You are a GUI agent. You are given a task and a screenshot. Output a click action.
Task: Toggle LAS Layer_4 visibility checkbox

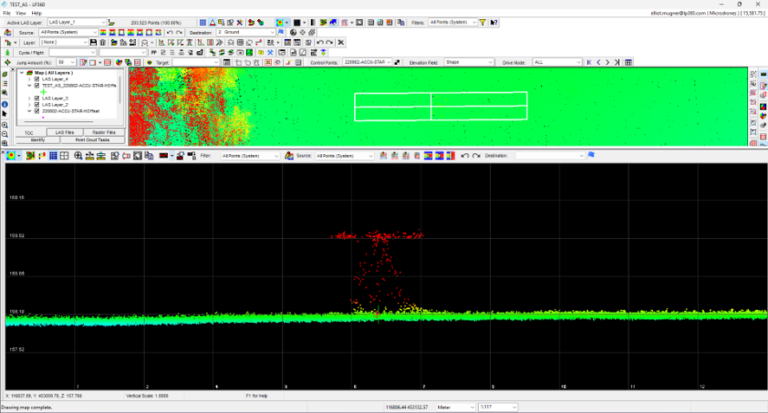[37, 79]
